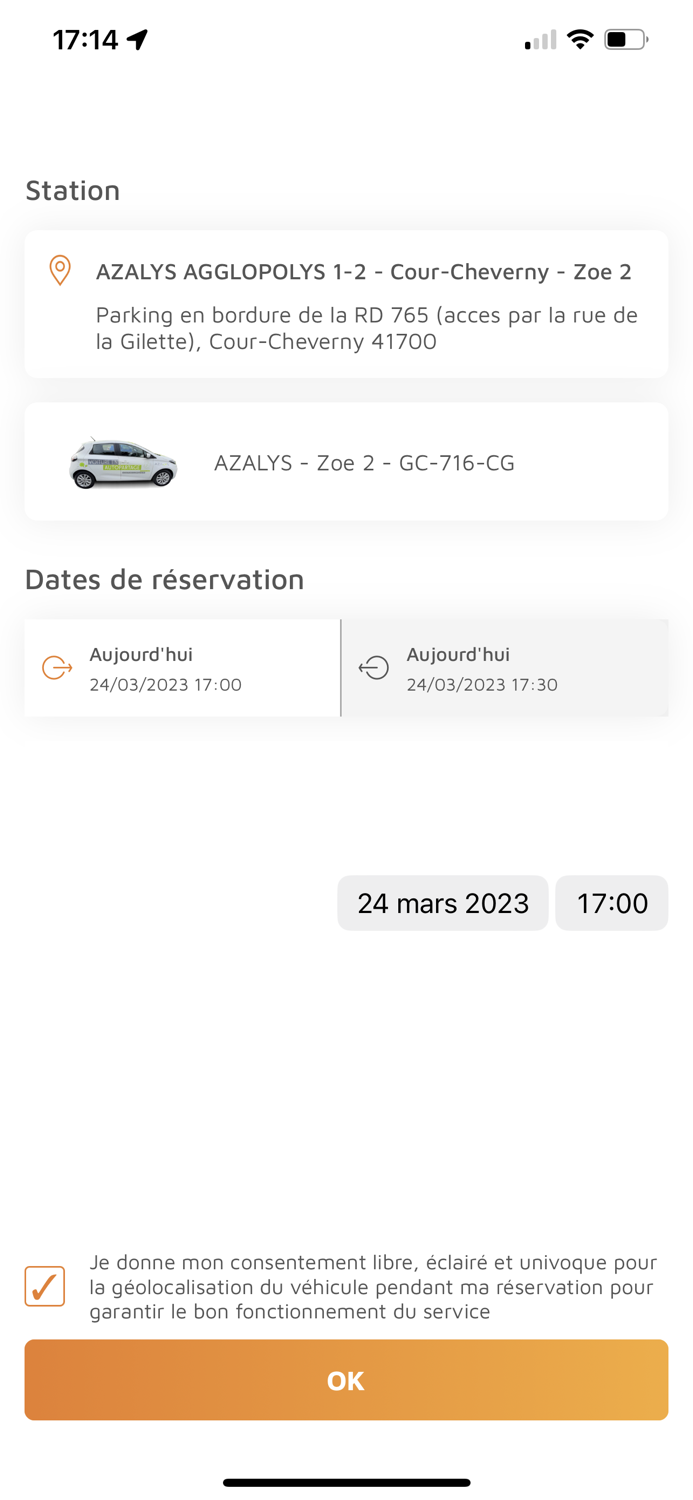693x1500 pixels.
Task: Click the white Zoe car thumbnail
Action: (x=122, y=462)
